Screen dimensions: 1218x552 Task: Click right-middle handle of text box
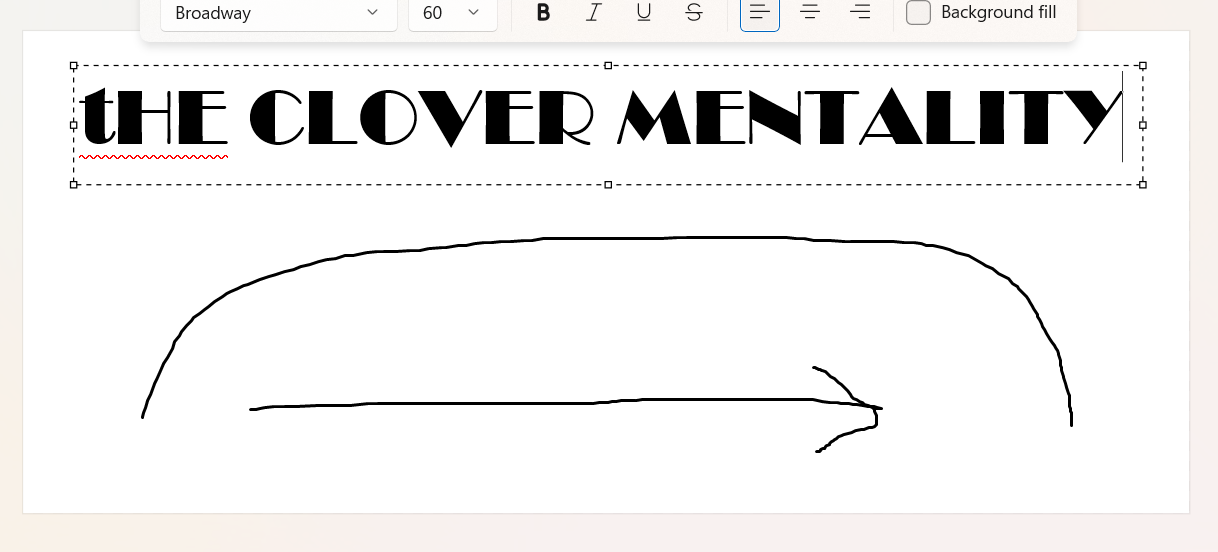click(1143, 125)
